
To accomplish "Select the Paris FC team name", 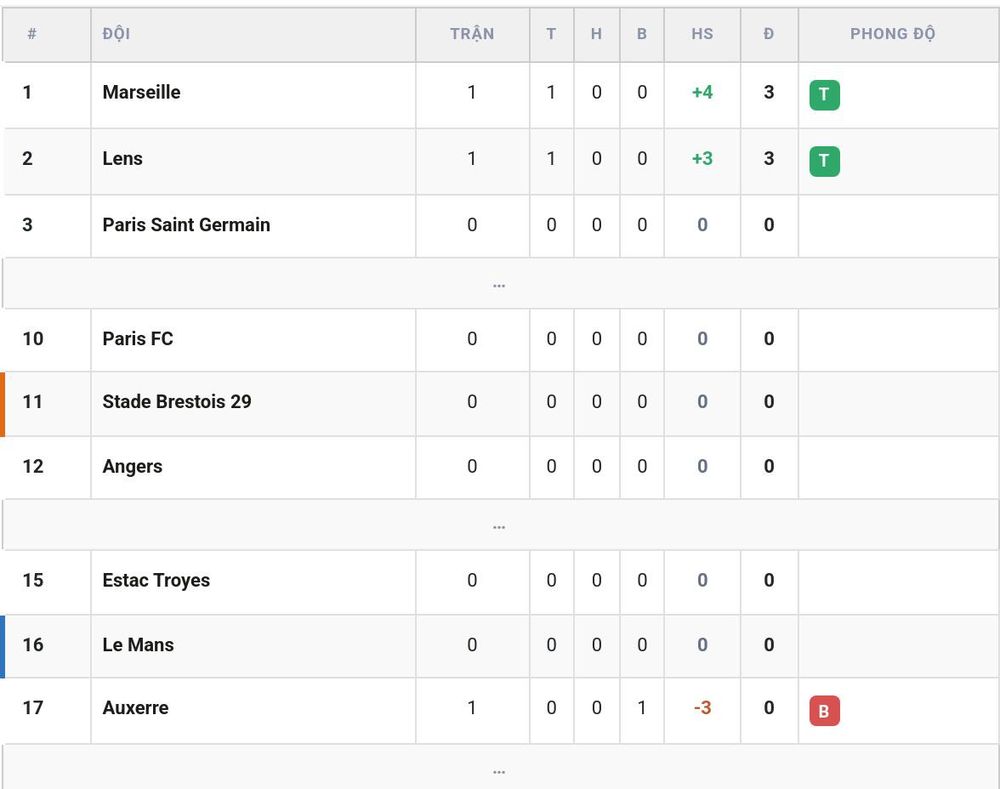I will pos(138,339).
